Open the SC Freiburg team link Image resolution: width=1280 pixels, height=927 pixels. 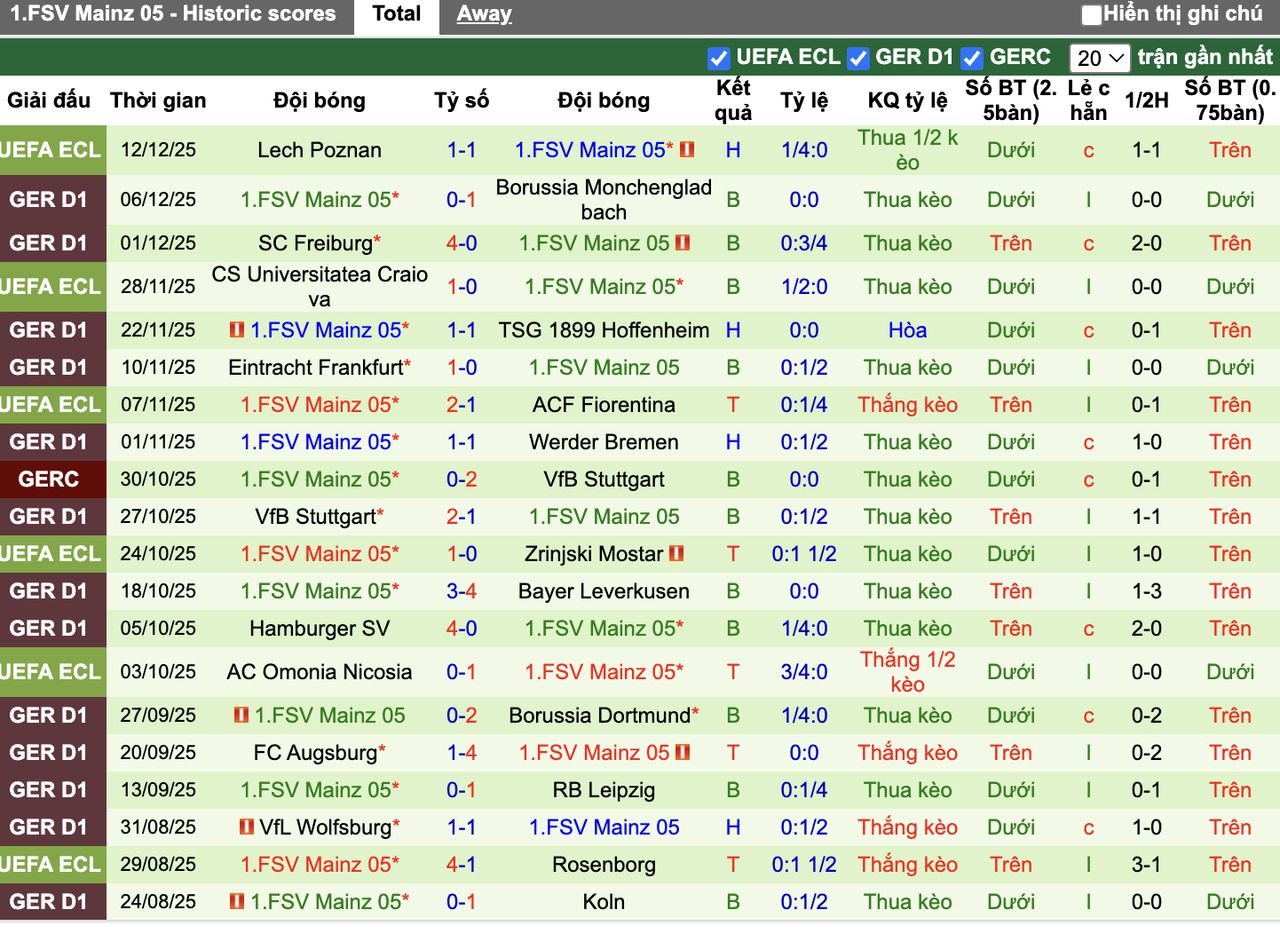point(315,243)
